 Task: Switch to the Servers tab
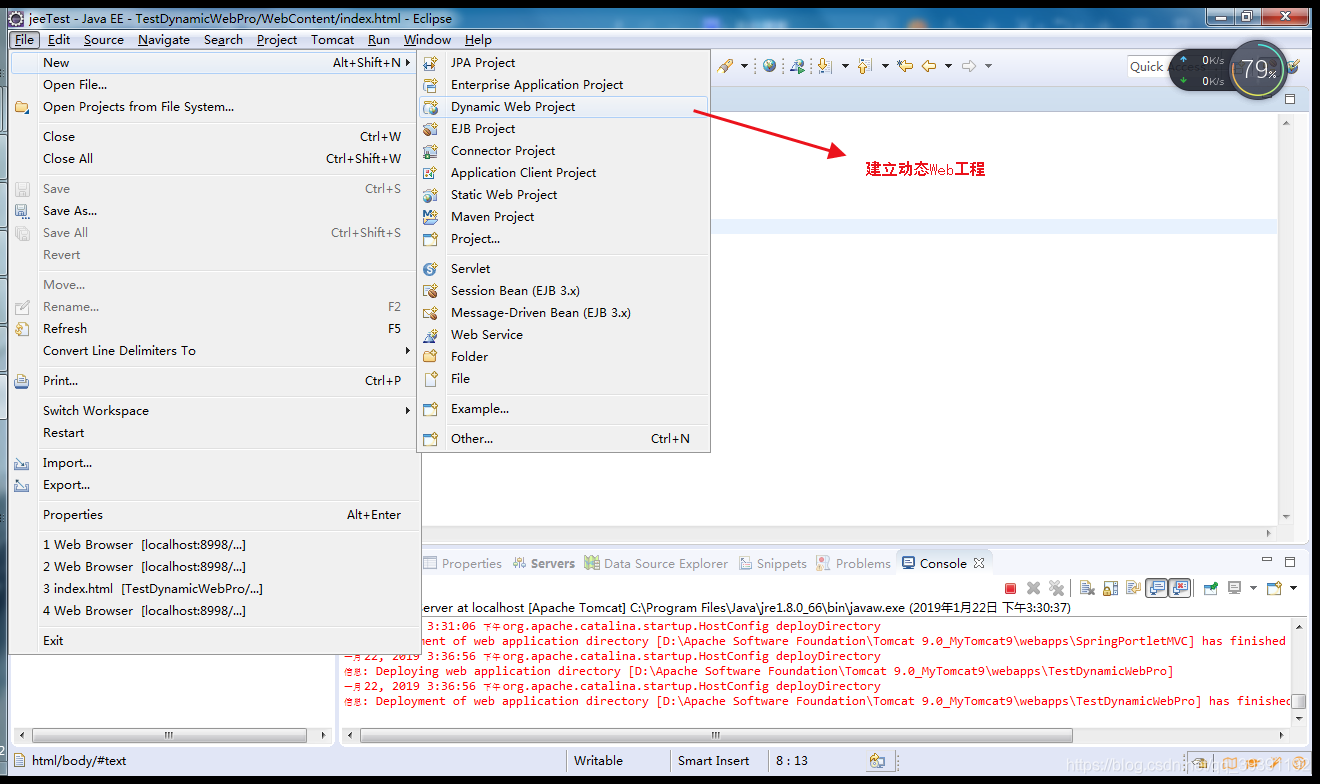coord(543,563)
